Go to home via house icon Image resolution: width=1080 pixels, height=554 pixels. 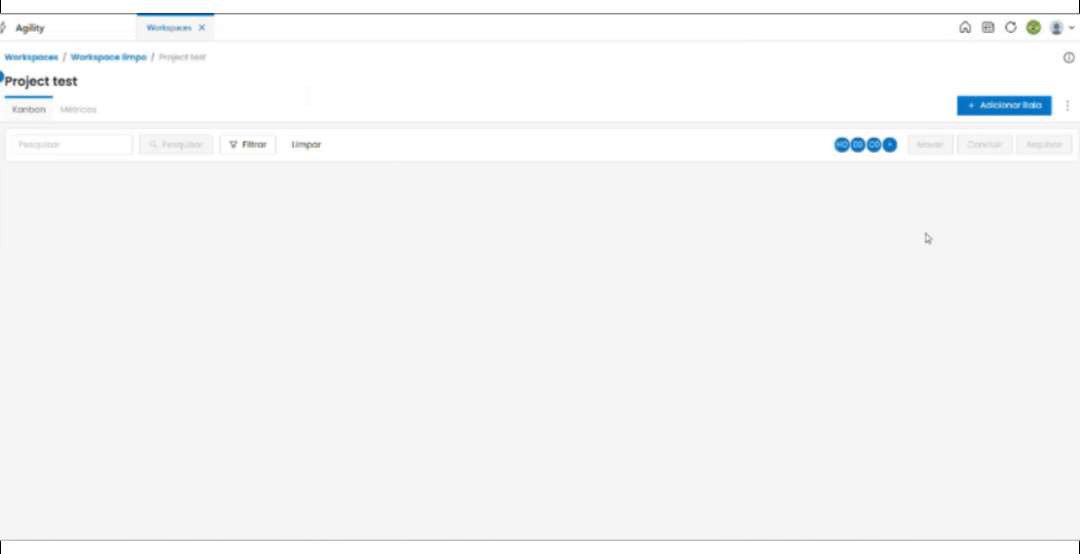point(965,28)
